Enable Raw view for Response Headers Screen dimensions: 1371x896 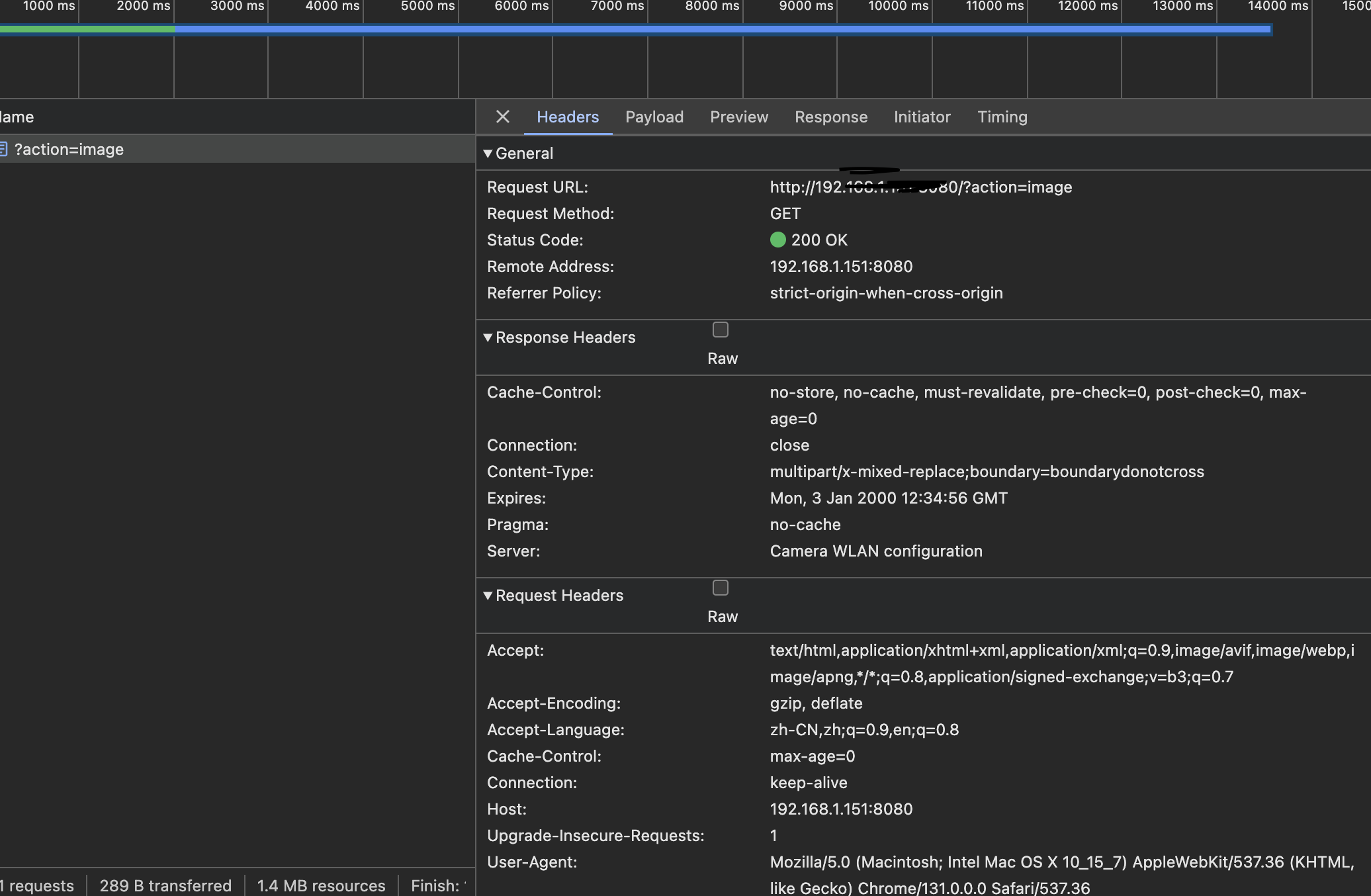[721, 330]
